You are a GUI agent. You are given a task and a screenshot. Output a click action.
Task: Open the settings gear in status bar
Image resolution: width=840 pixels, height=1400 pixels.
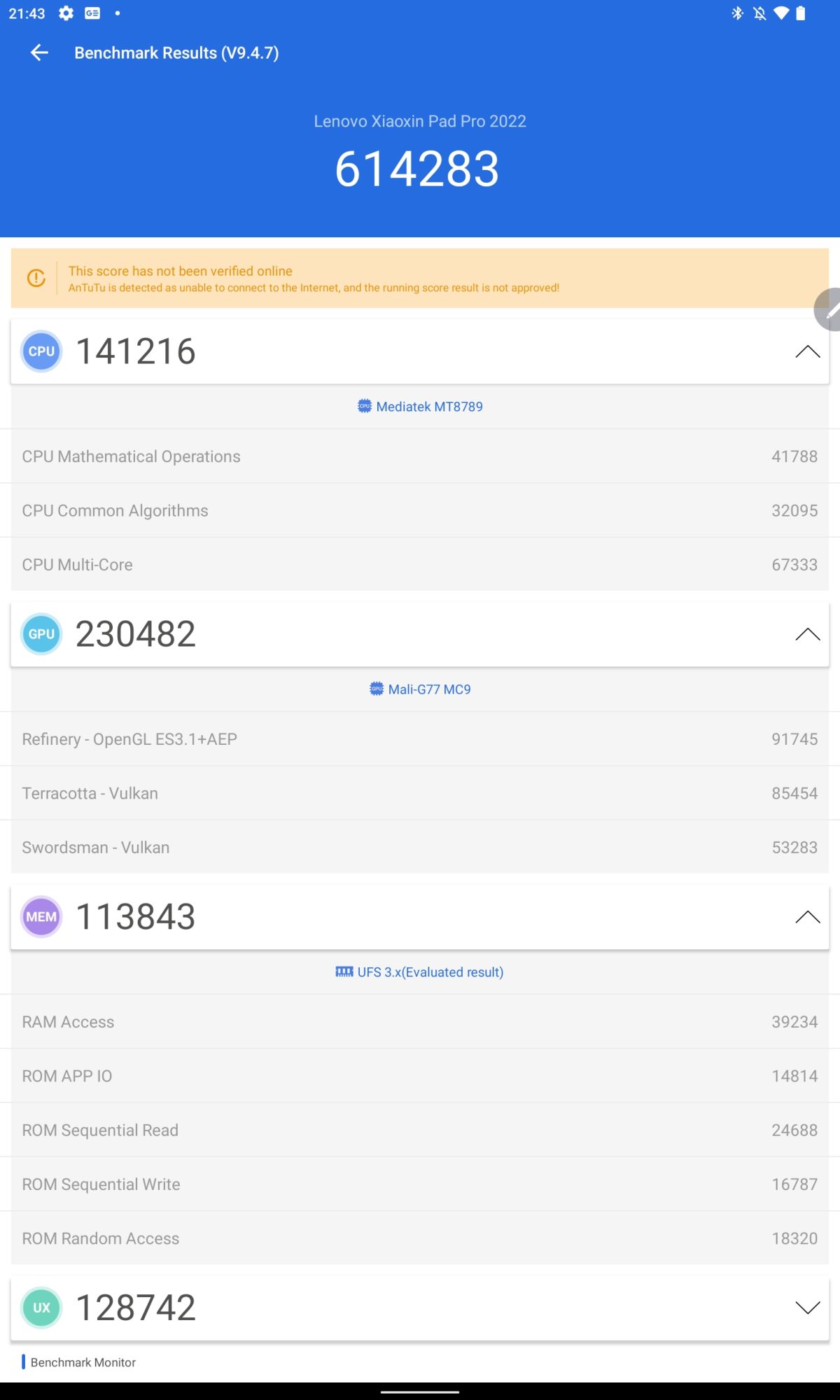[66, 13]
